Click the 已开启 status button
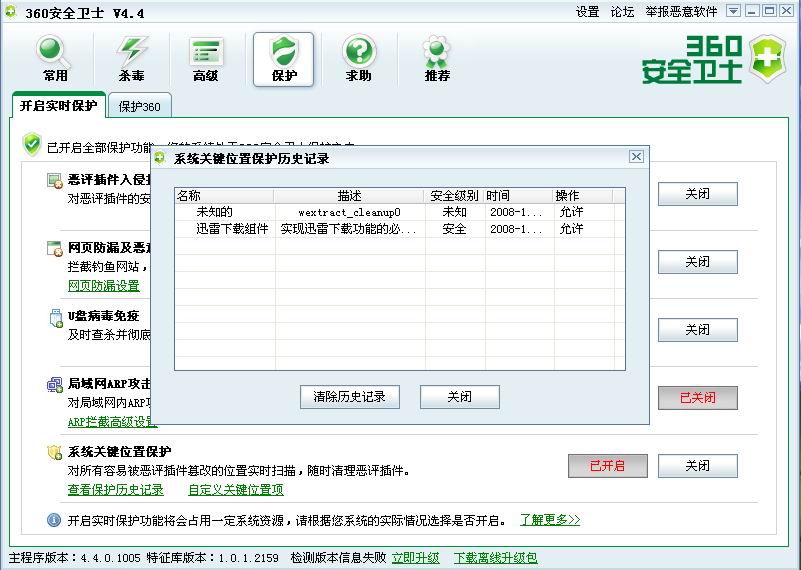This screenshot has width=801, height=570. click(x=607, y=466)
